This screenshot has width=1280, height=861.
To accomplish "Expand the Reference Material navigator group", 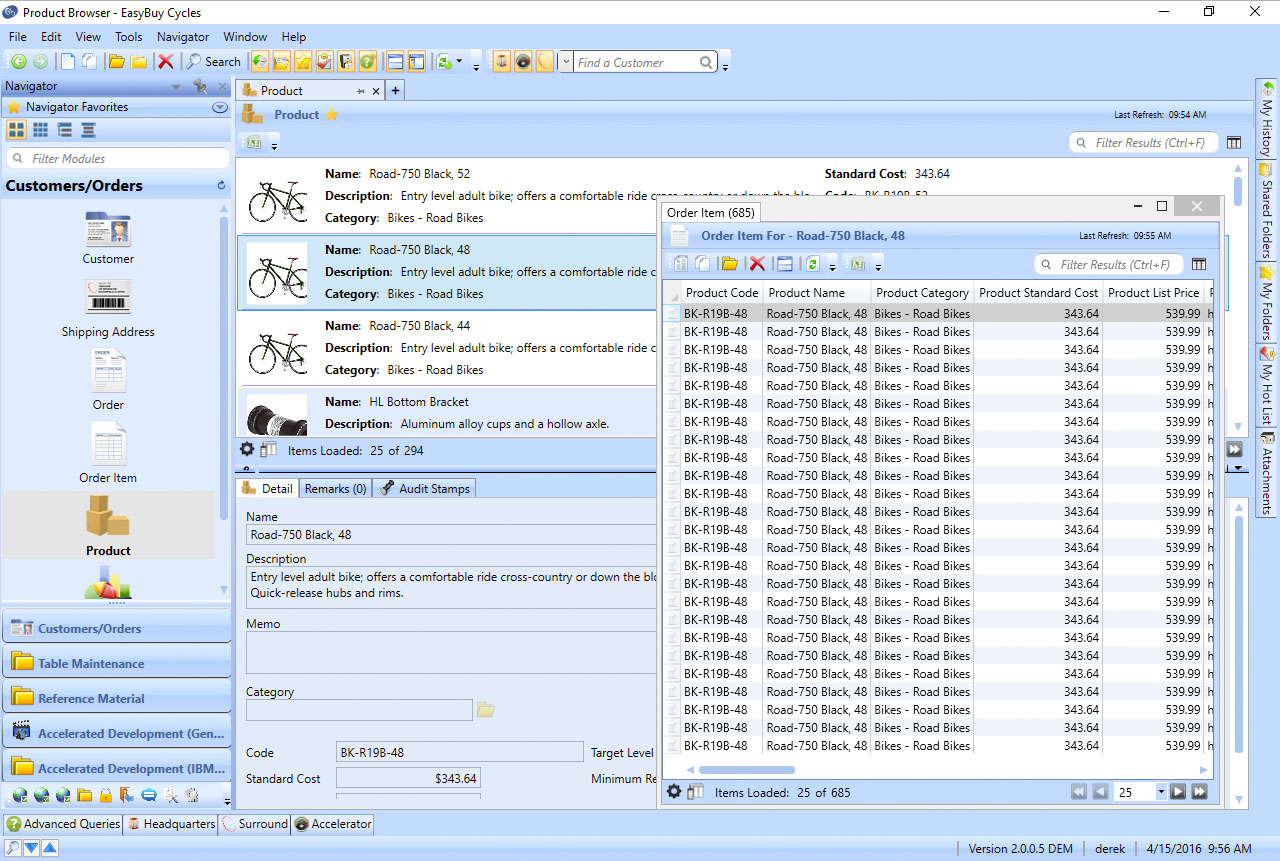I will coord(117,698).
